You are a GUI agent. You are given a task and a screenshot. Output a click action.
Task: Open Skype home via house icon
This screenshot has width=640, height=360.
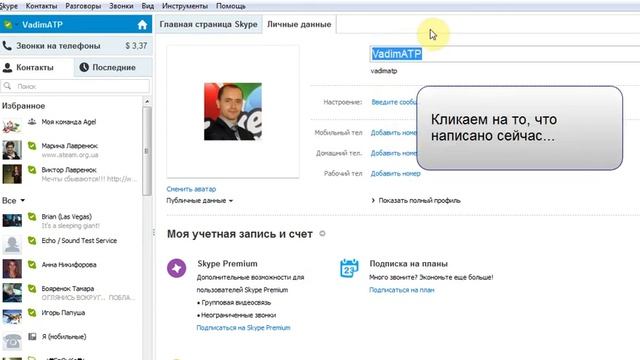[142, 25]
